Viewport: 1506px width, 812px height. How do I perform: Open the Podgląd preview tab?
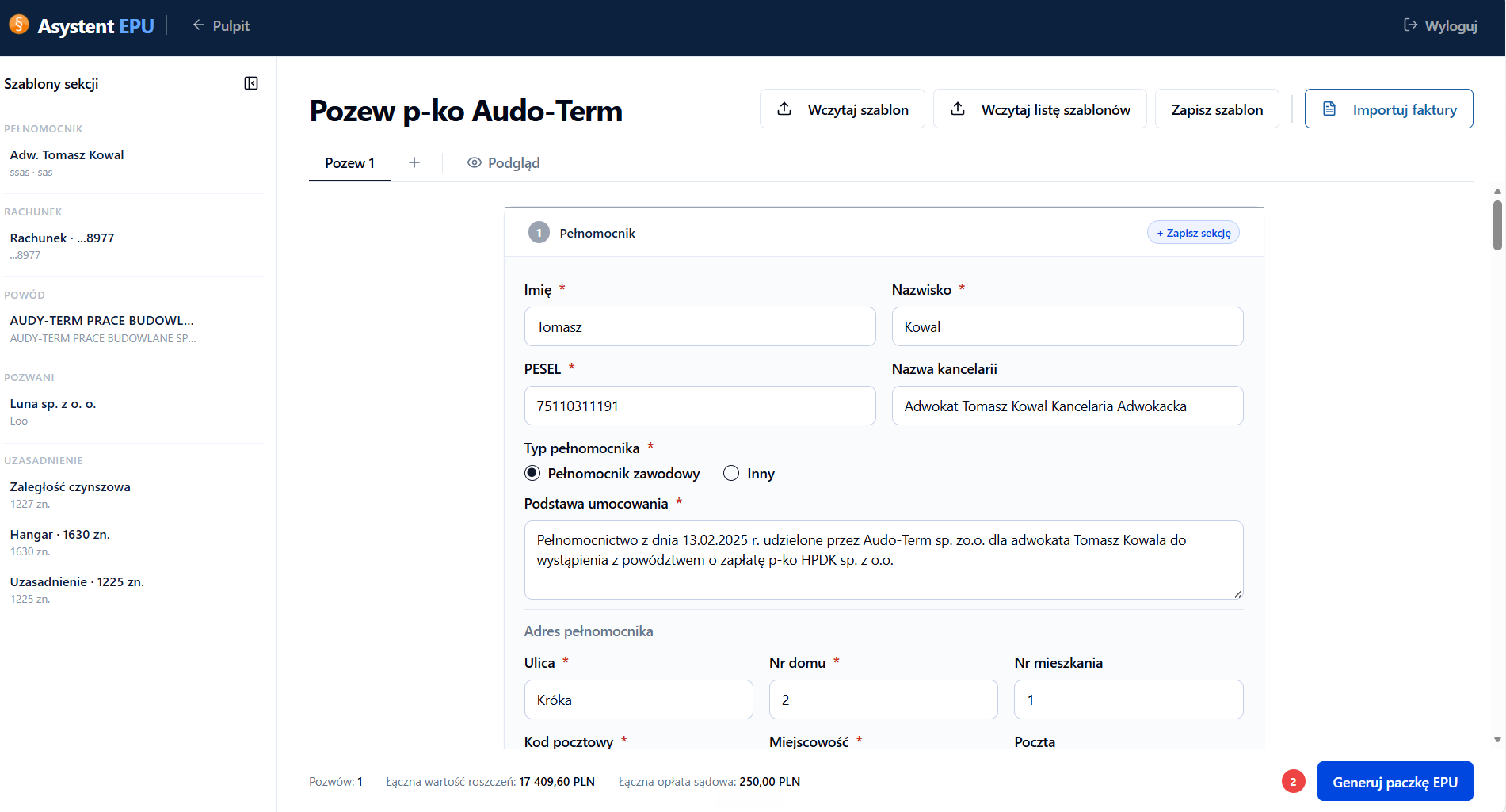click(503, 162)
